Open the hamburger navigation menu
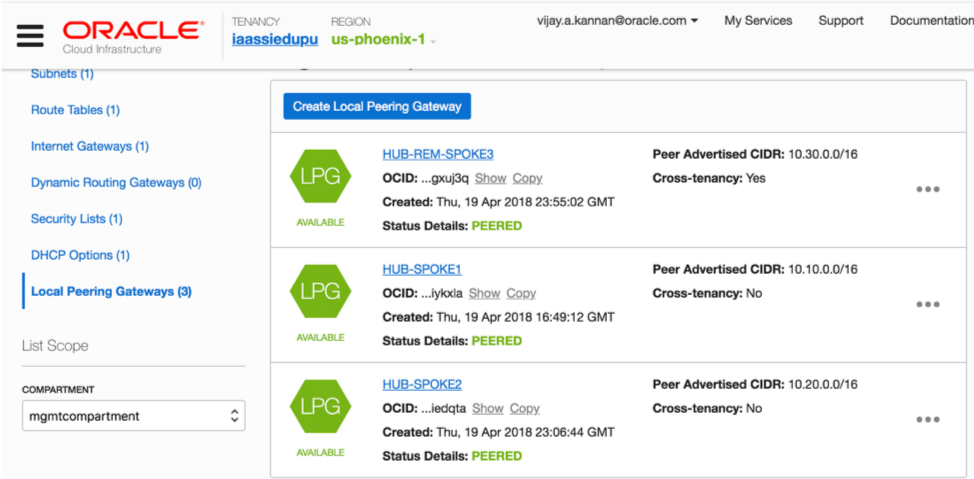This screenshot has height=479, width=974. (x=30, y=35)
